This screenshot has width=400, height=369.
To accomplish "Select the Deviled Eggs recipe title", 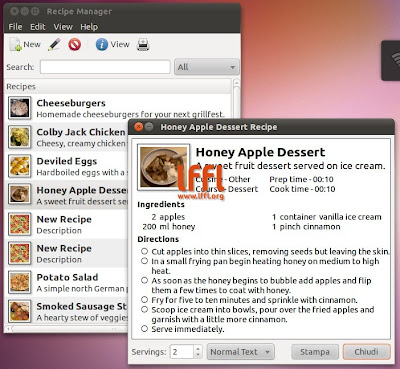I will (x=67, y=161).
